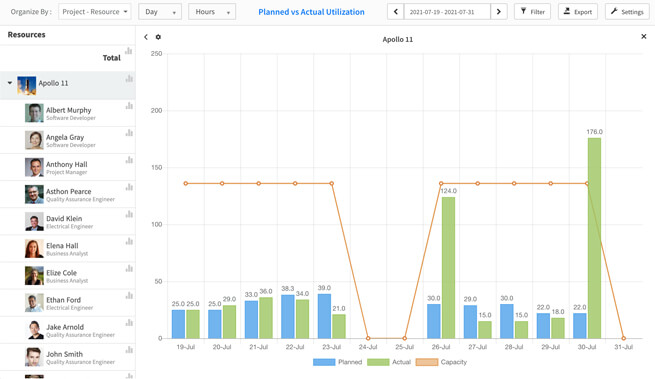Open the Day interval dropdown
Image resolution: width=655 pixels, height=379 pixels.
160,12
